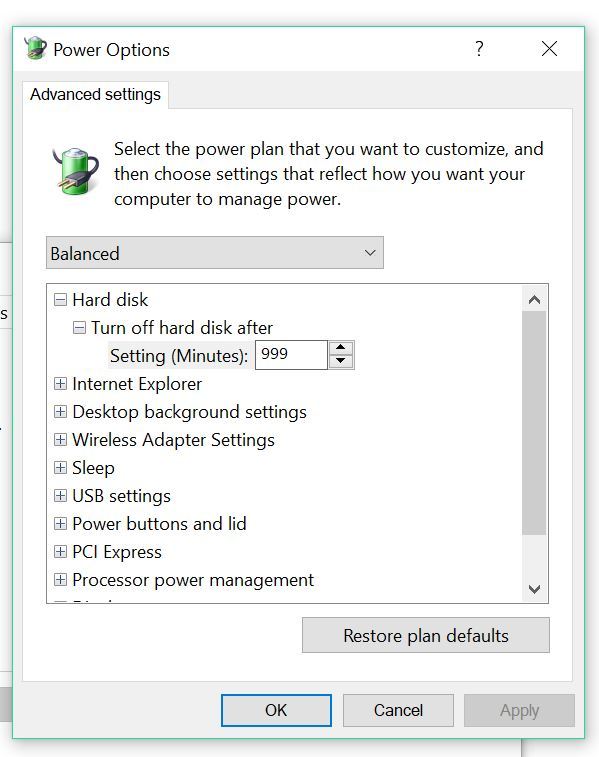Expand Wireless Adapter Settings node

60,440
